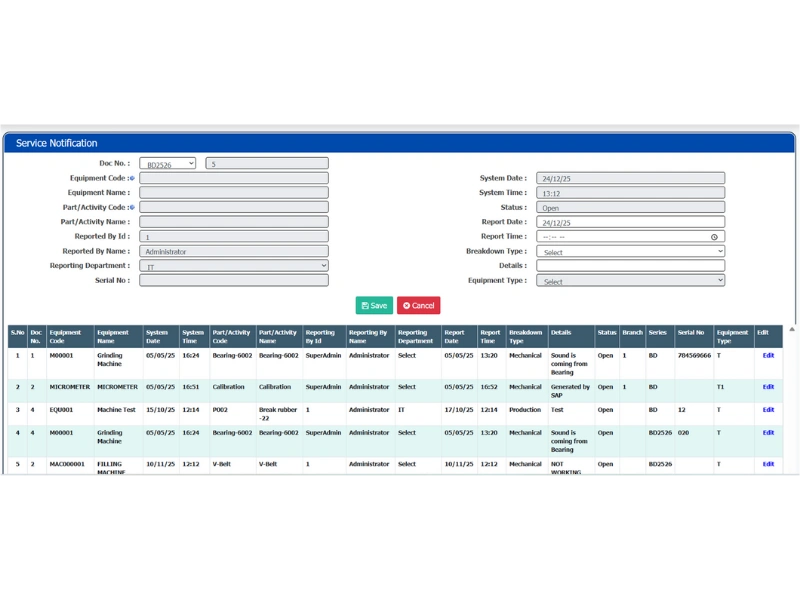Image resolution: width=800 pixels, height=600 pixels.
Task: Open the Part/Activity Code lookup icon
Action: coord(132,207)
